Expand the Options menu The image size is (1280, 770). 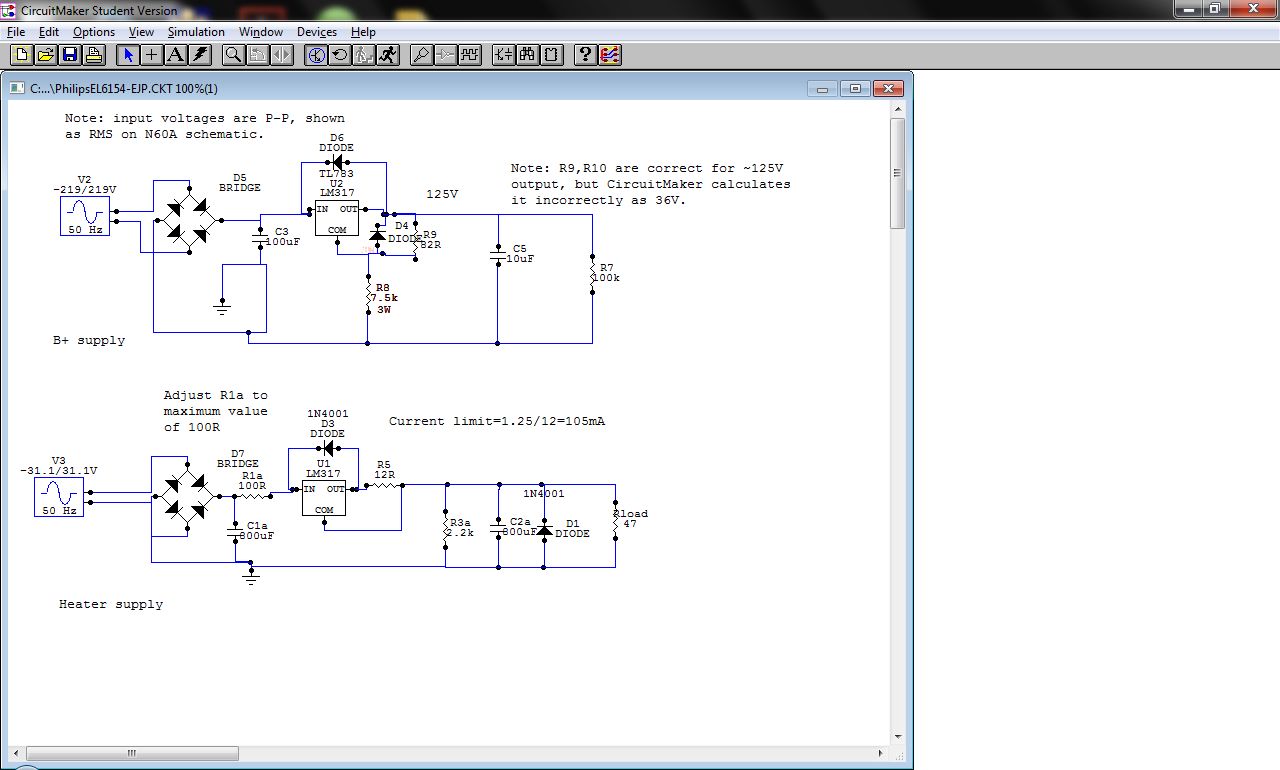tap(94, 32)
